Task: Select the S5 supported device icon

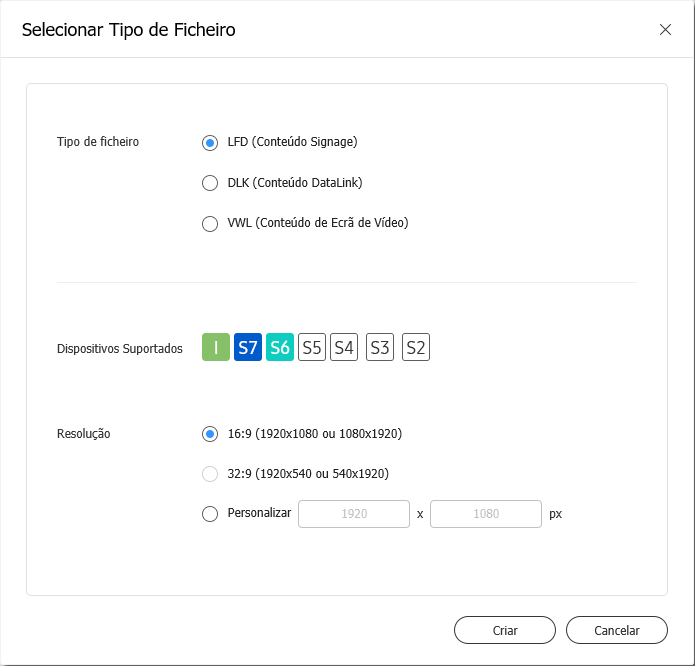Action: (312, 347)
